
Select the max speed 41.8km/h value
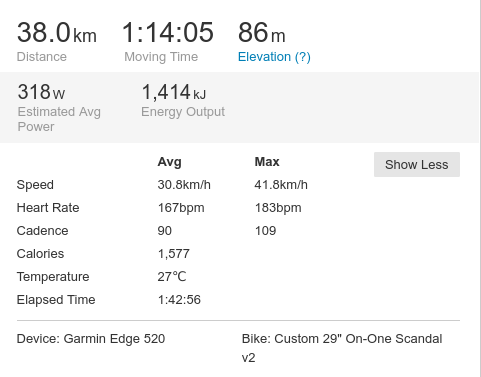coord(281,185)
